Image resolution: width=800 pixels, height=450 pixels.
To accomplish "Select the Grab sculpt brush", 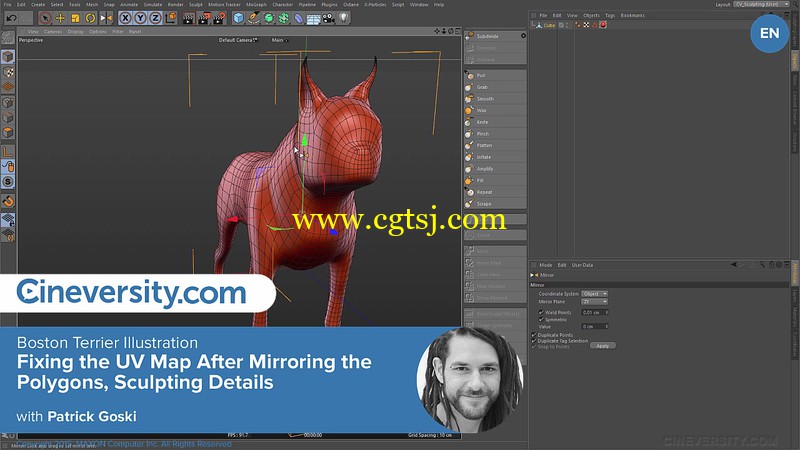I will click(x=495, y=87).
